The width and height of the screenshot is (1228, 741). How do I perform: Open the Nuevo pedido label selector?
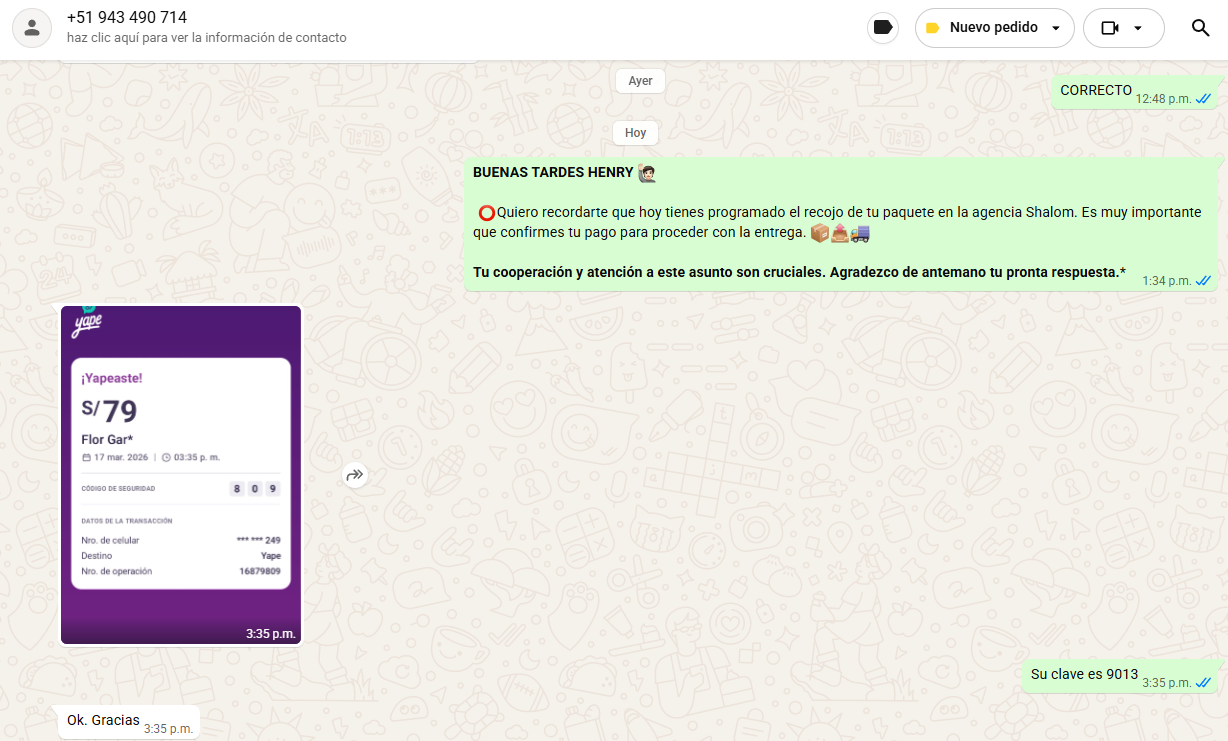click(x=993, y=28)
